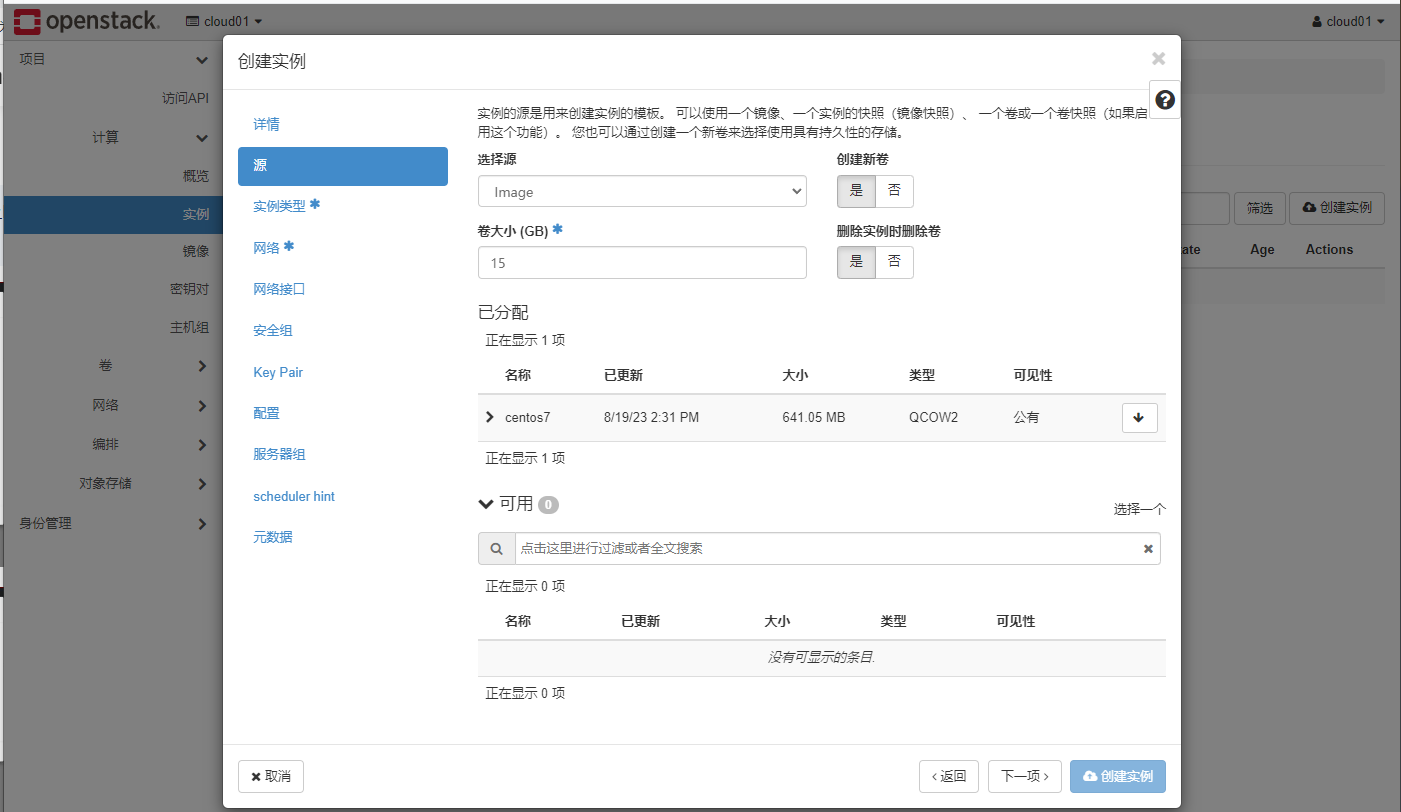
Task: Open the cloud01 project dropdown
Action: (x=224, y=21)
